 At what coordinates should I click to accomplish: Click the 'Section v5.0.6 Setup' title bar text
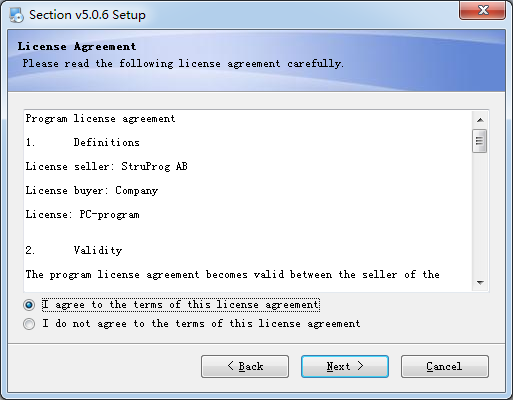coord(87,15)
